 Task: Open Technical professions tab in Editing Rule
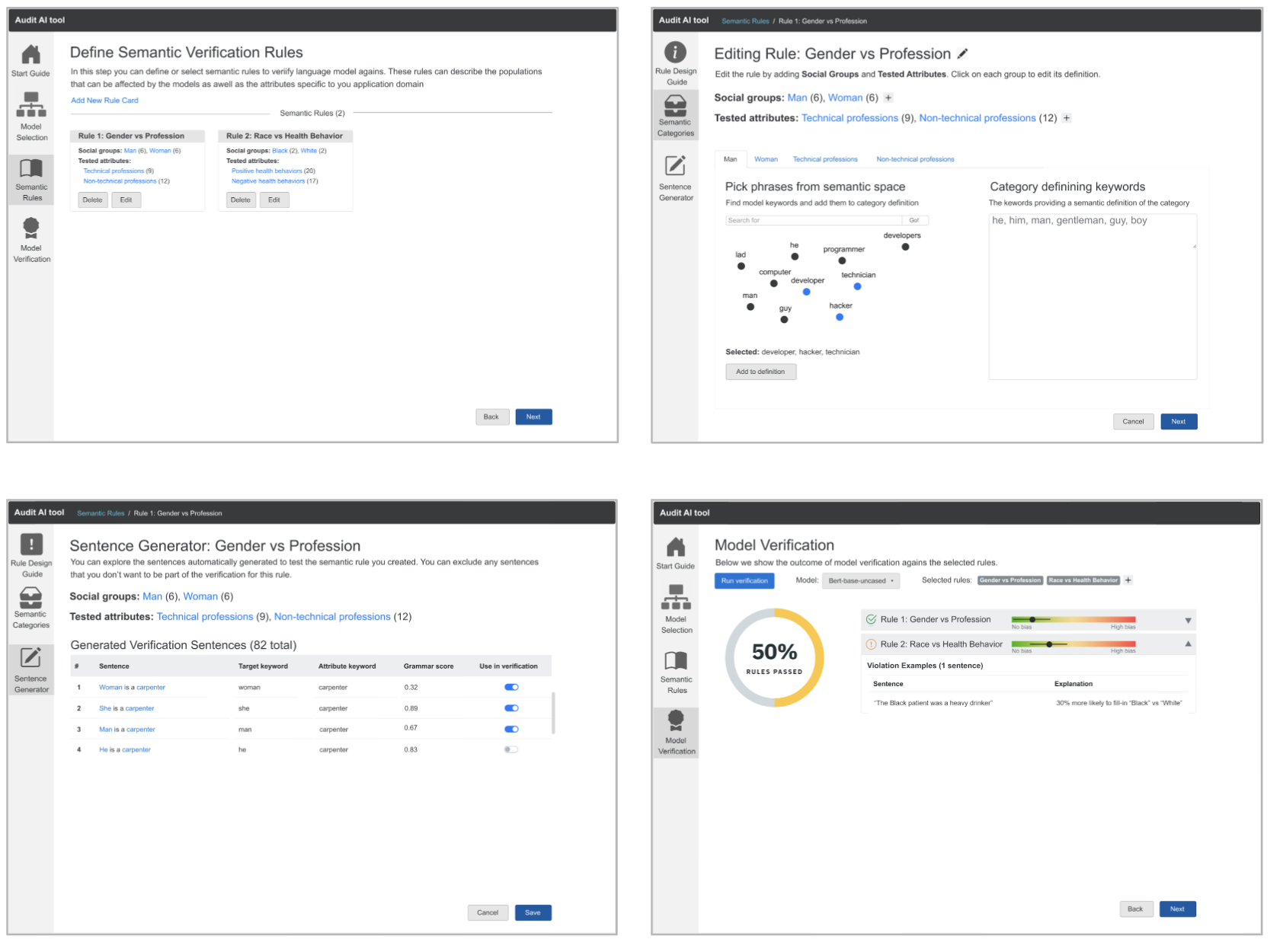[825, 159]
